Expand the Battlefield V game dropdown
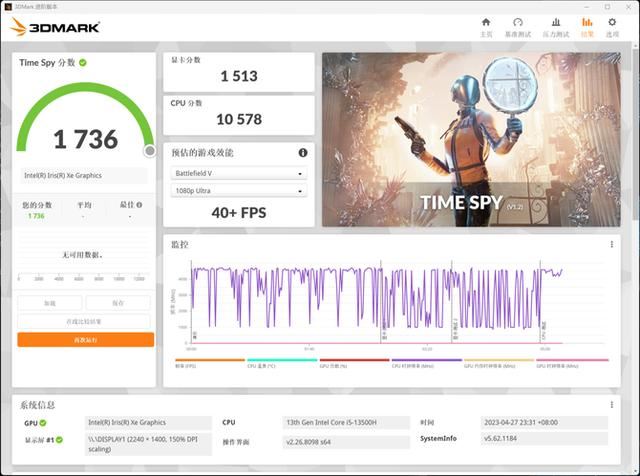 click(x=238, y=173)
